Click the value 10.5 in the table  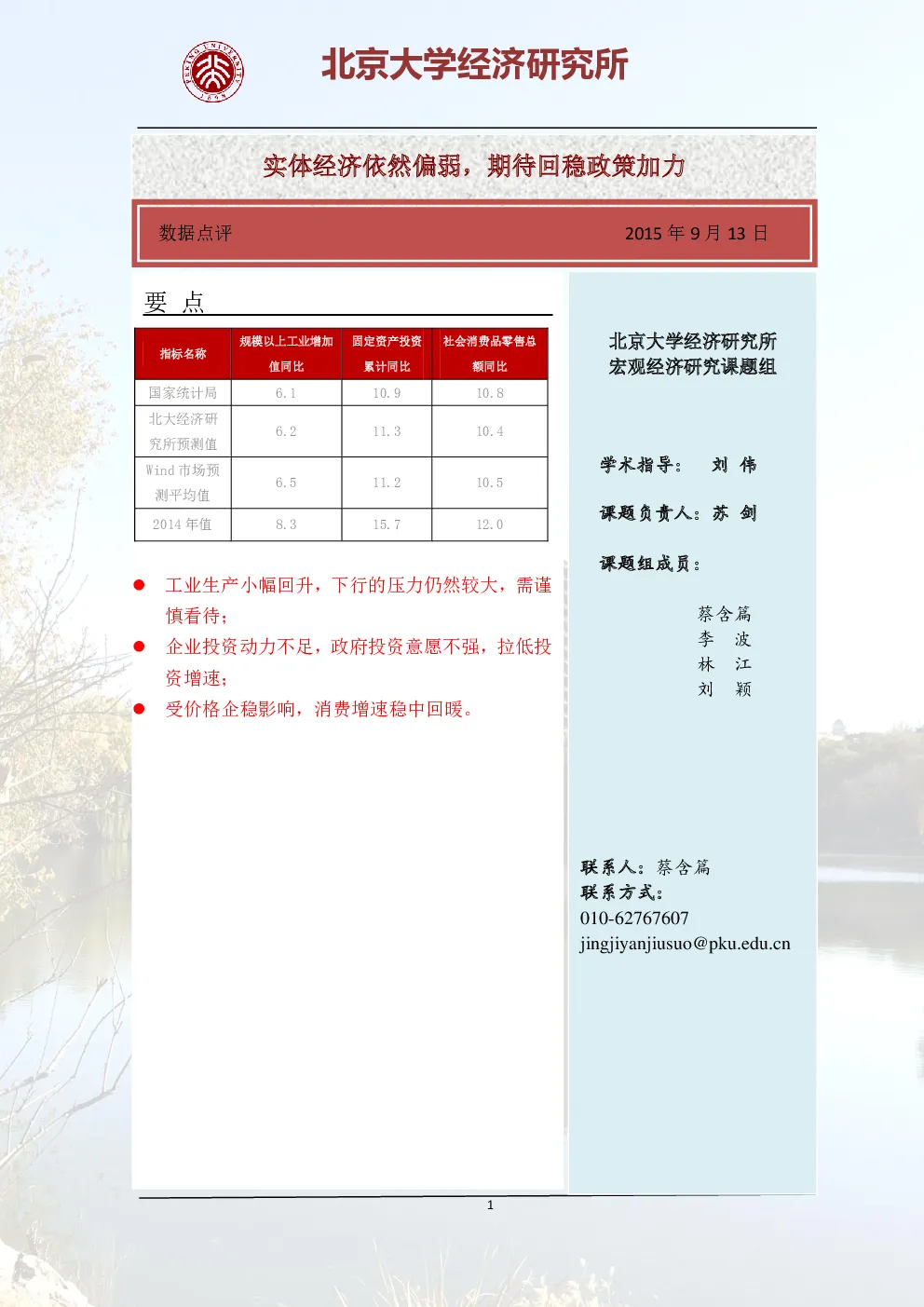pos(490,483)
